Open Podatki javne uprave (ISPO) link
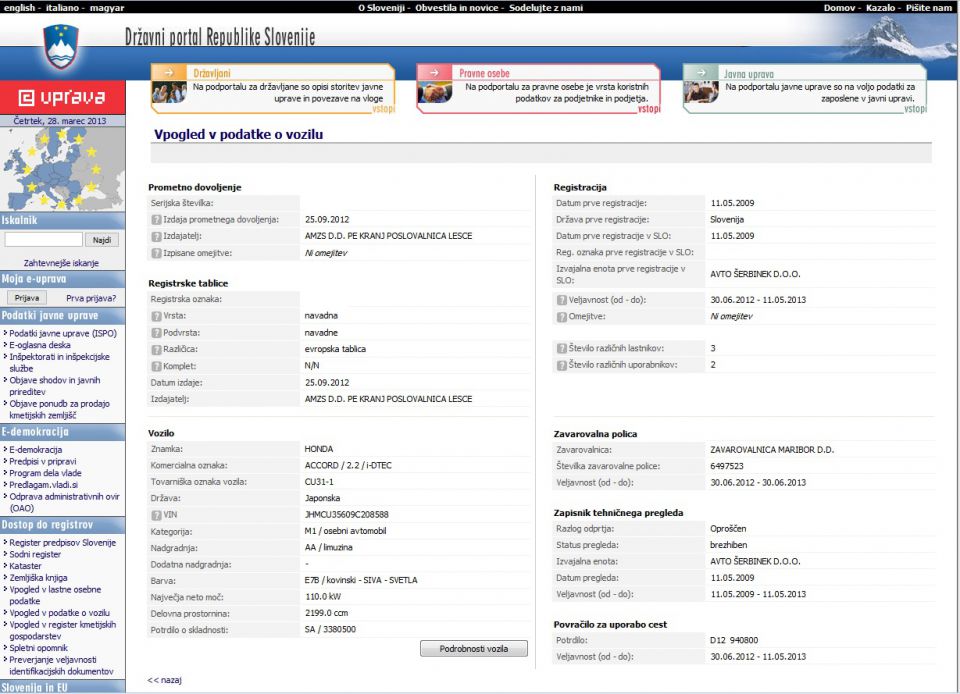Screen dimensions: 960x694 click(62, 334)
